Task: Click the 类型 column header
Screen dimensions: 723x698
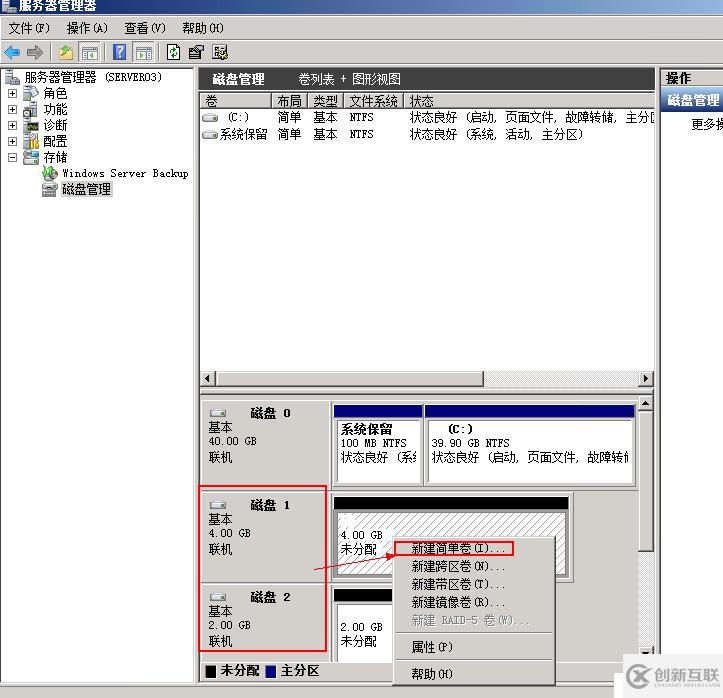Action: click(x=326, y=101)
